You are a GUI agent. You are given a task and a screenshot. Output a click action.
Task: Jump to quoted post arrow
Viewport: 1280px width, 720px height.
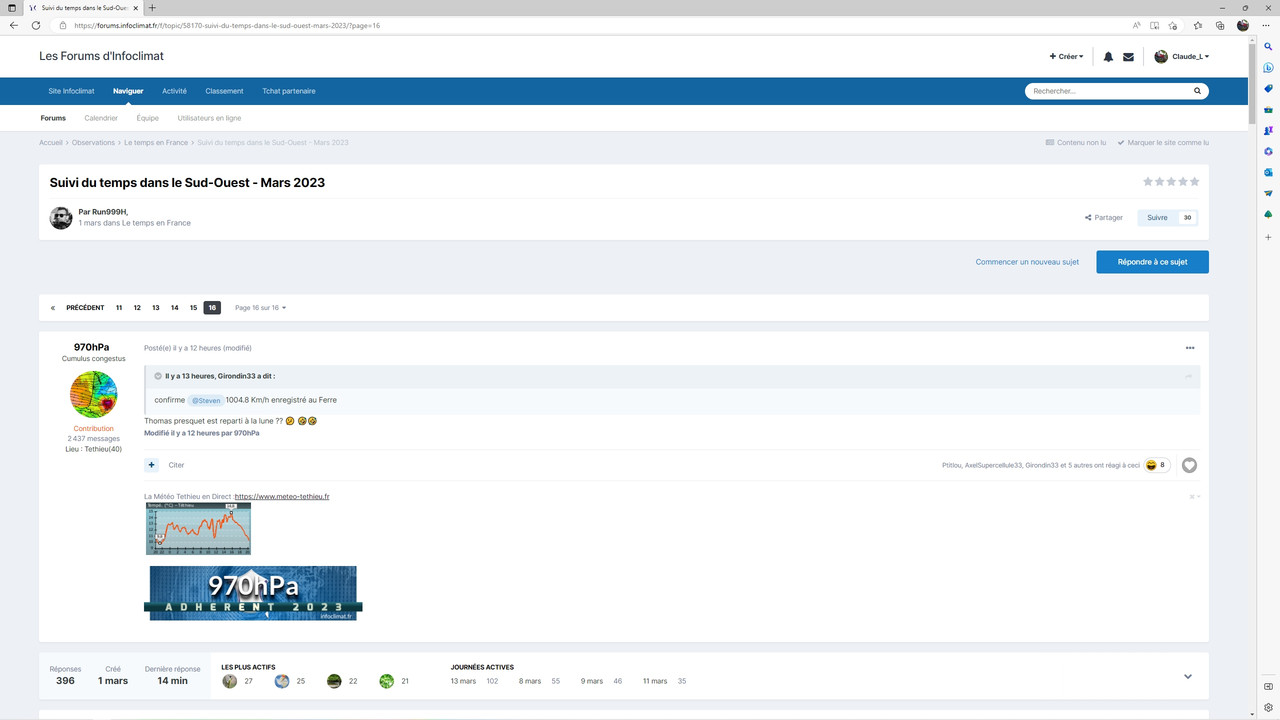pos(1189,376)
